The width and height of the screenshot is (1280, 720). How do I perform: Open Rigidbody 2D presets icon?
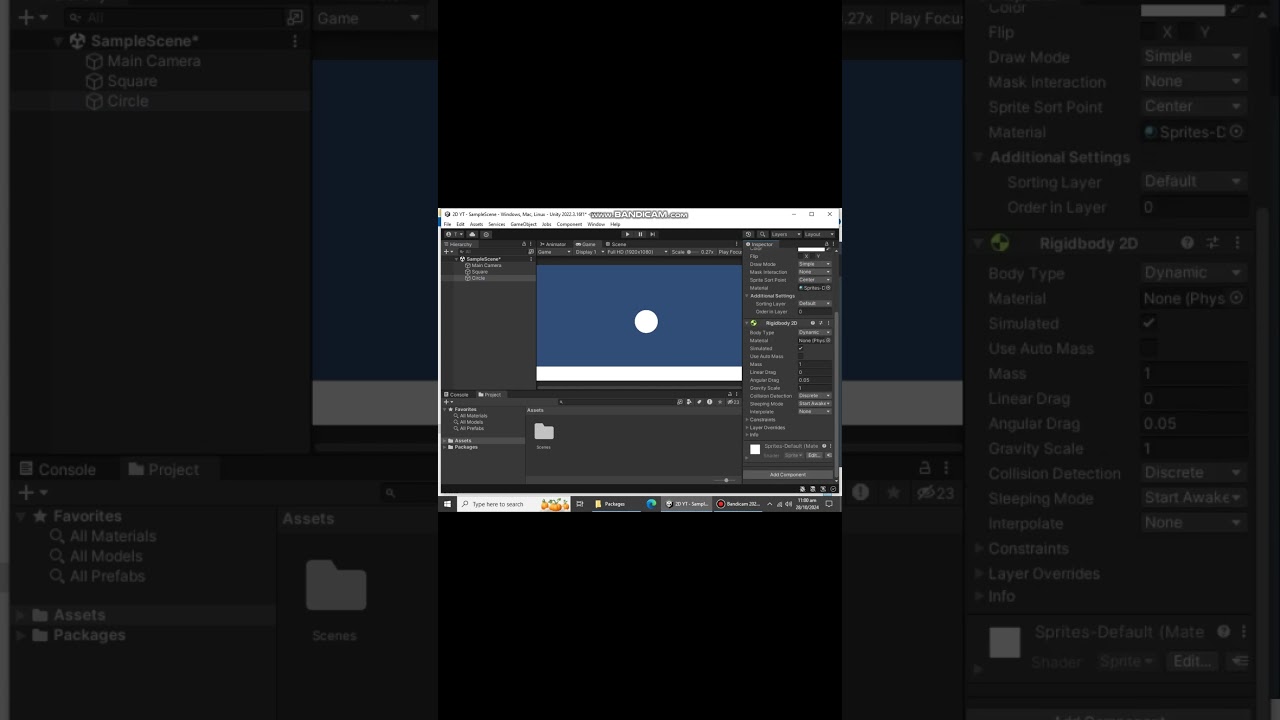pyautogui.click(x=821, y=323)
